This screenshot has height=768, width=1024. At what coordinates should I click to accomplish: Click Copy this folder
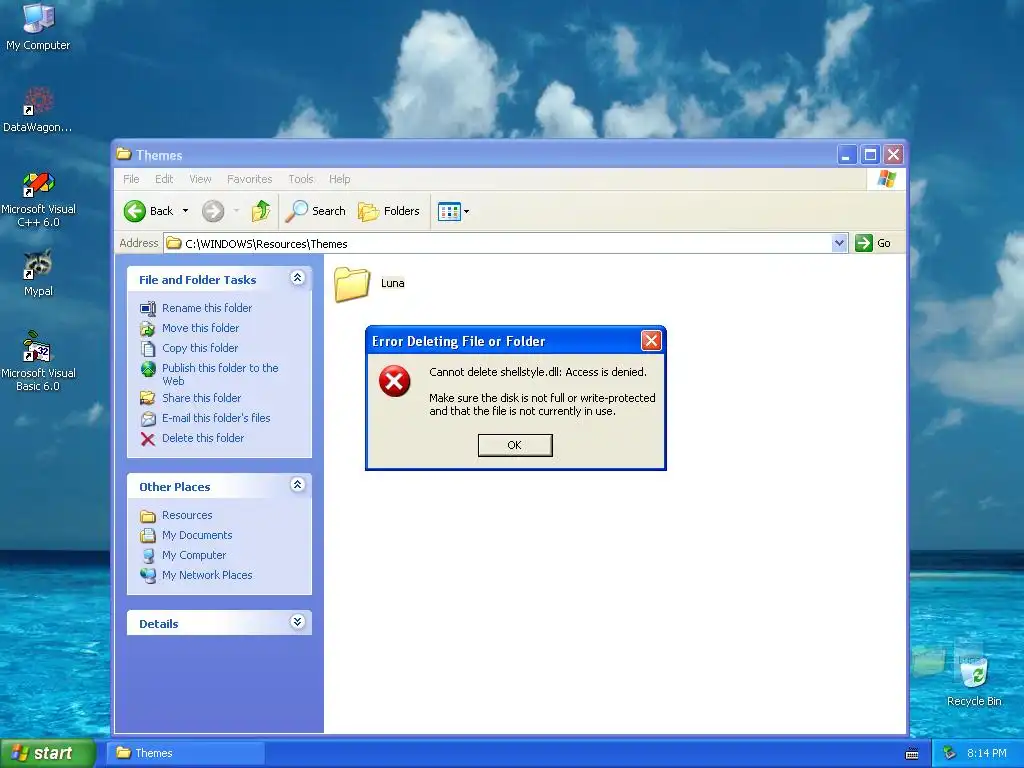click(x=200, y=348)
